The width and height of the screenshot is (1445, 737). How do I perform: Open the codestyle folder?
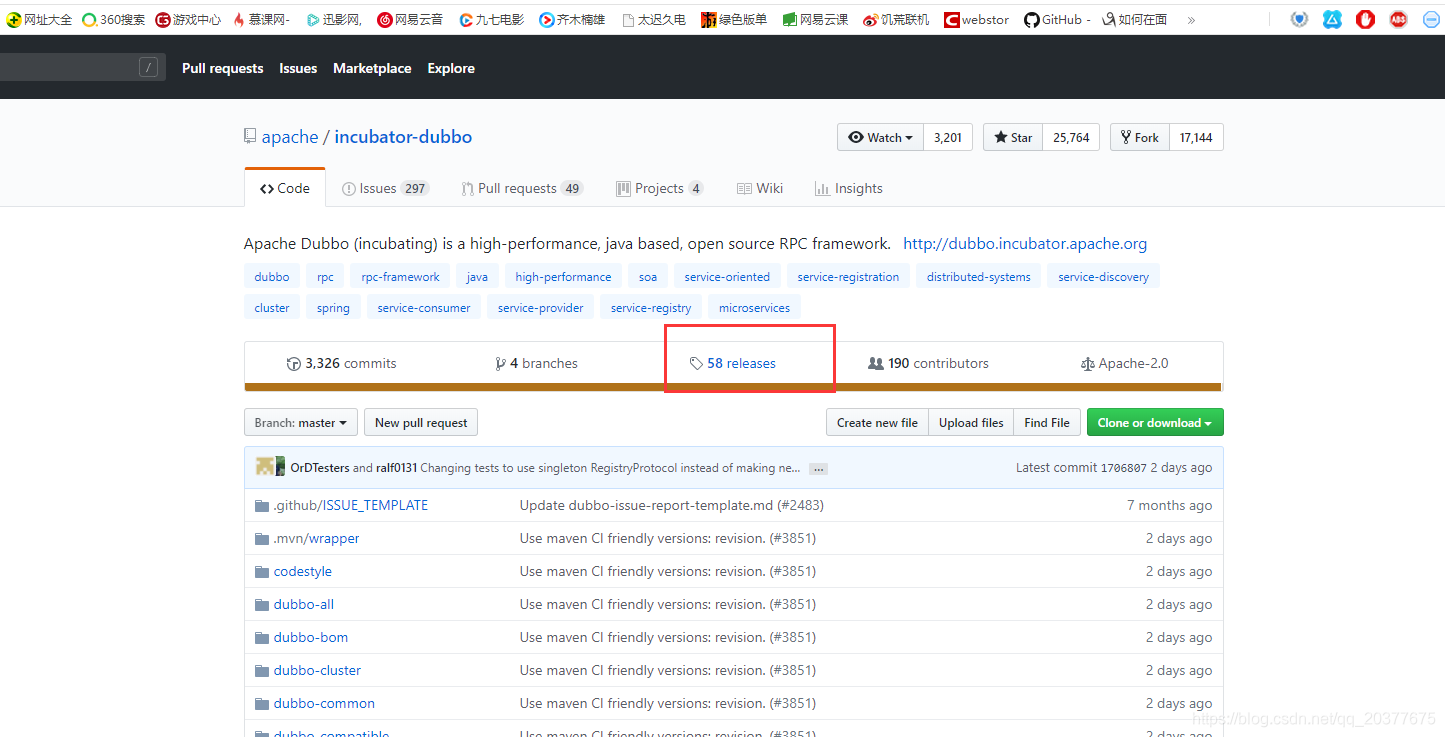pos(303,571)
